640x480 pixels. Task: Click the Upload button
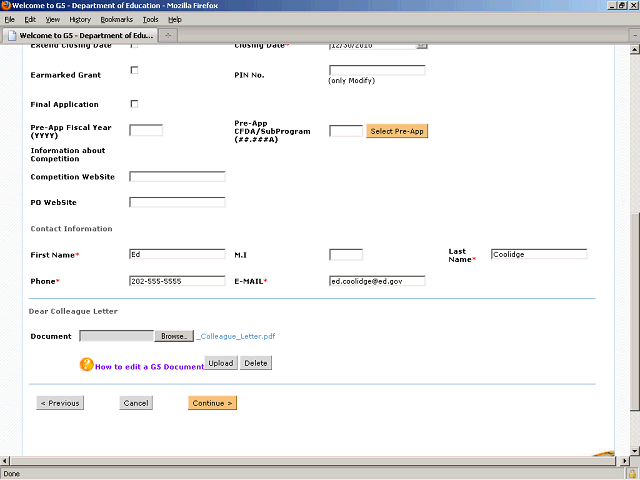[221, 363]
